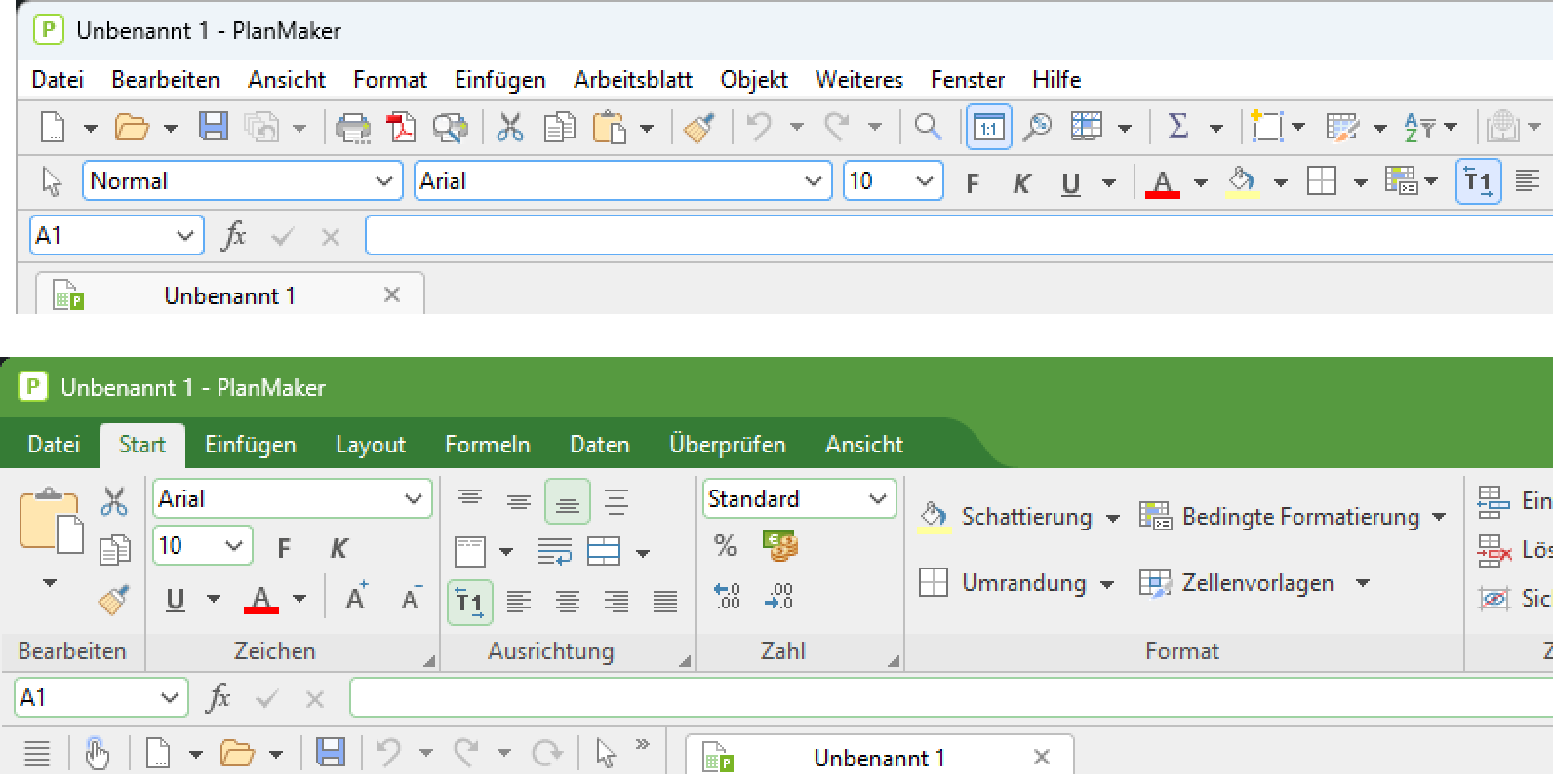Image resolution: width=1553 pixels, height=784 pixels.
Task: Toggle bold F in the ribbon Zeichen group
Action: (x=284, y=548)
